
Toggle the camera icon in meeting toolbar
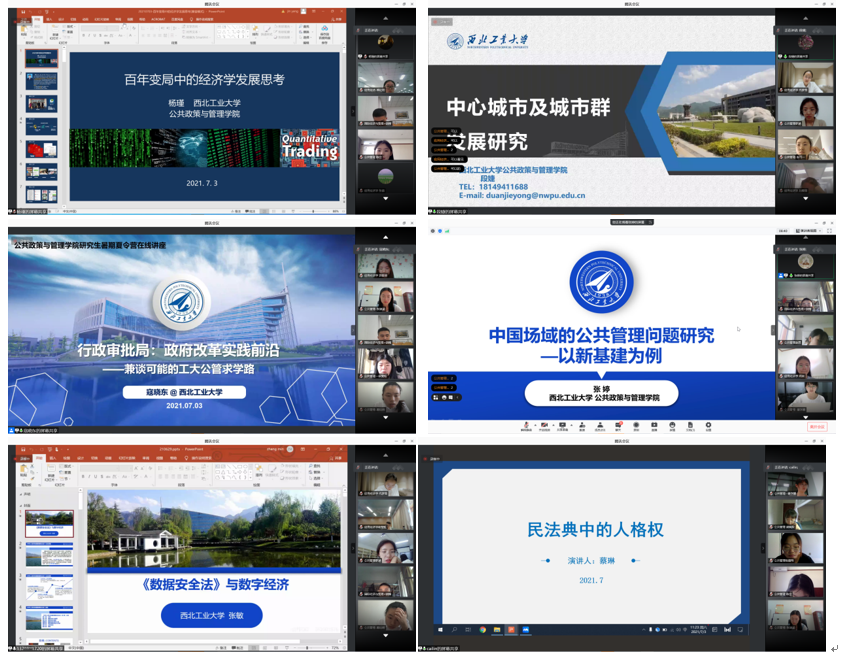(x=546, y=426)
